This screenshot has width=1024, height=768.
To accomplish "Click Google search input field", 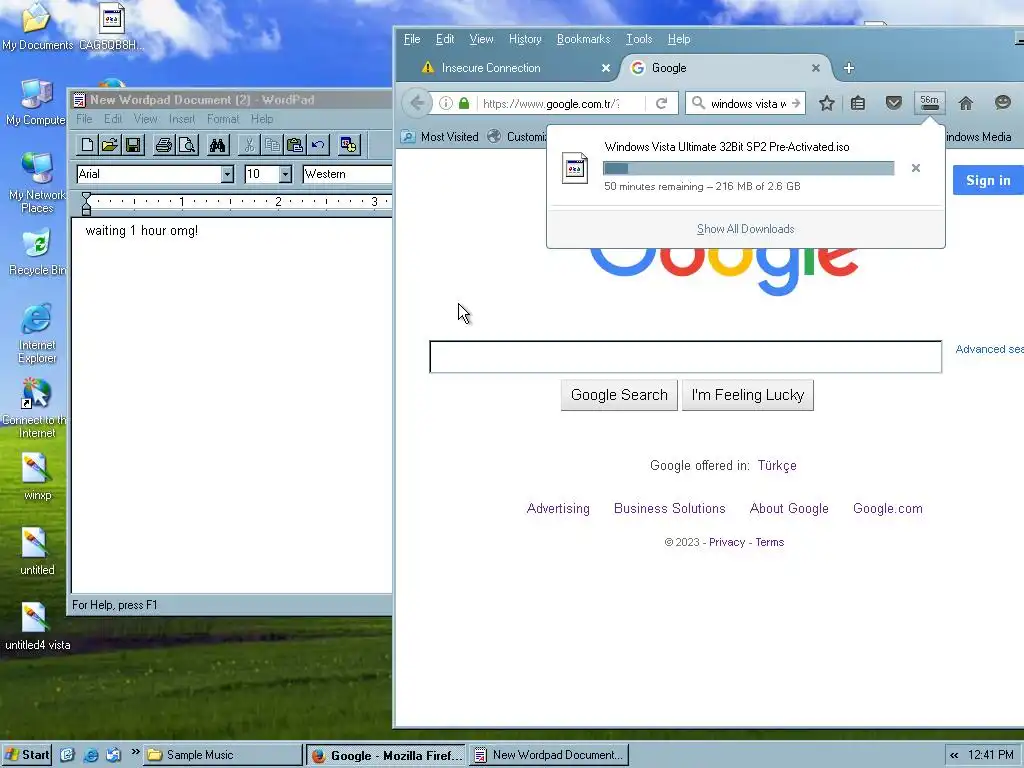I will 685,357.
